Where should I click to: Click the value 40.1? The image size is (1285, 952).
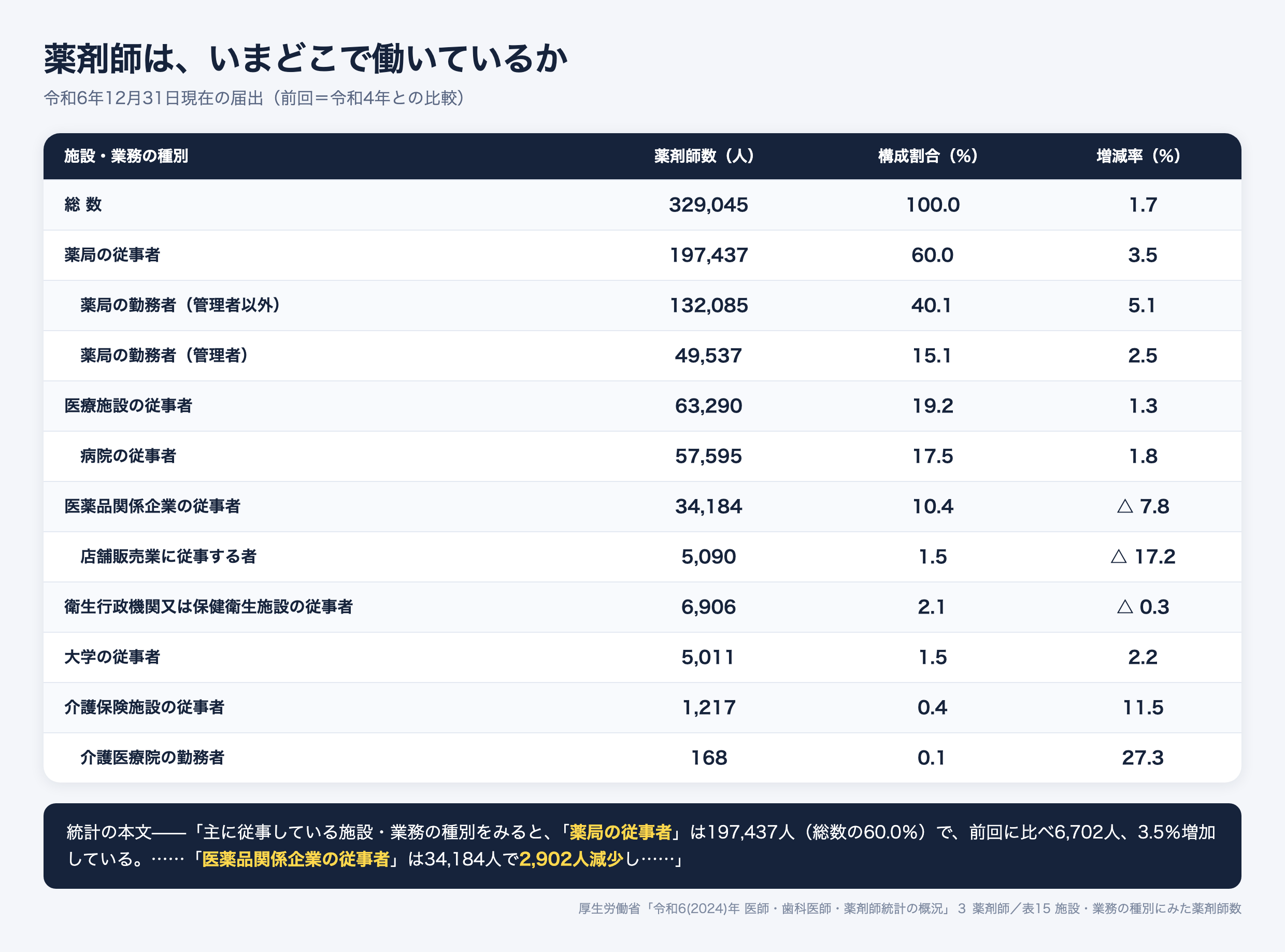[931, 305]
